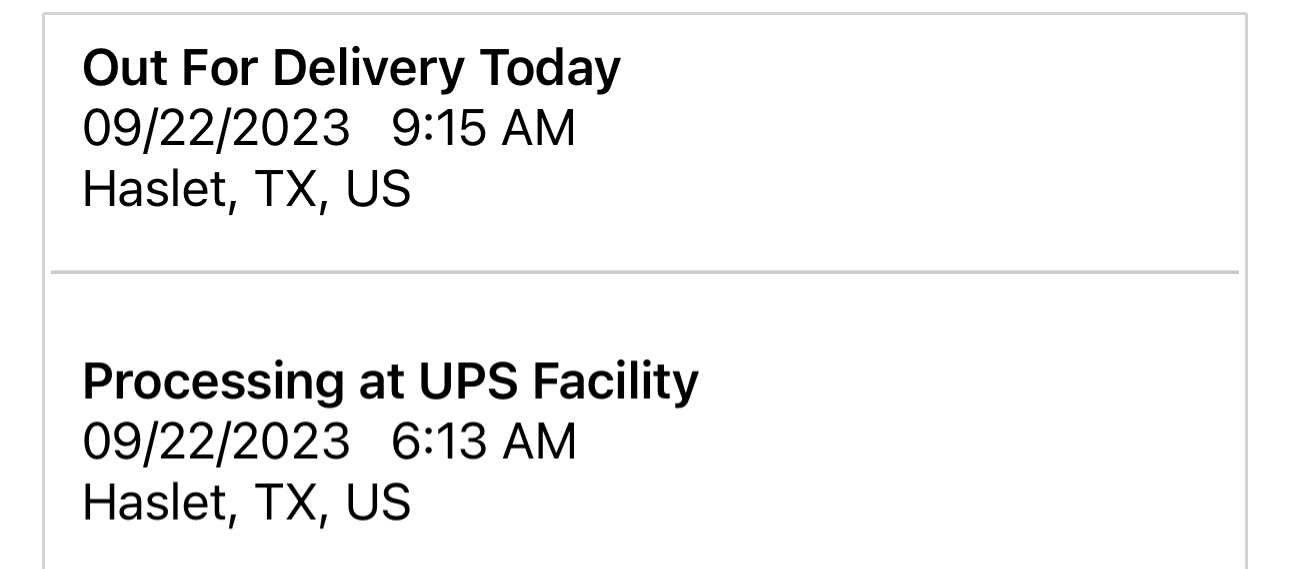The width and height of the screenshot is (1290, 569).
Task: Click US in the Processing entry location
Action: click(378, 502)
